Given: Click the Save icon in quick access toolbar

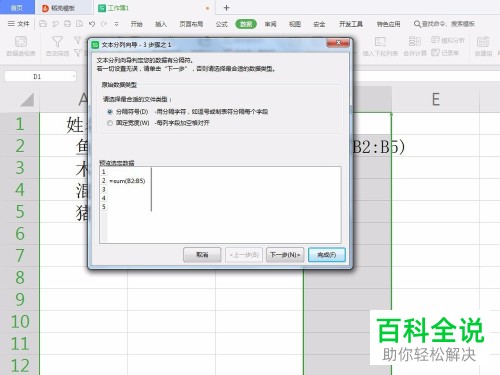Looking at the screenshot, I should 43,24.
